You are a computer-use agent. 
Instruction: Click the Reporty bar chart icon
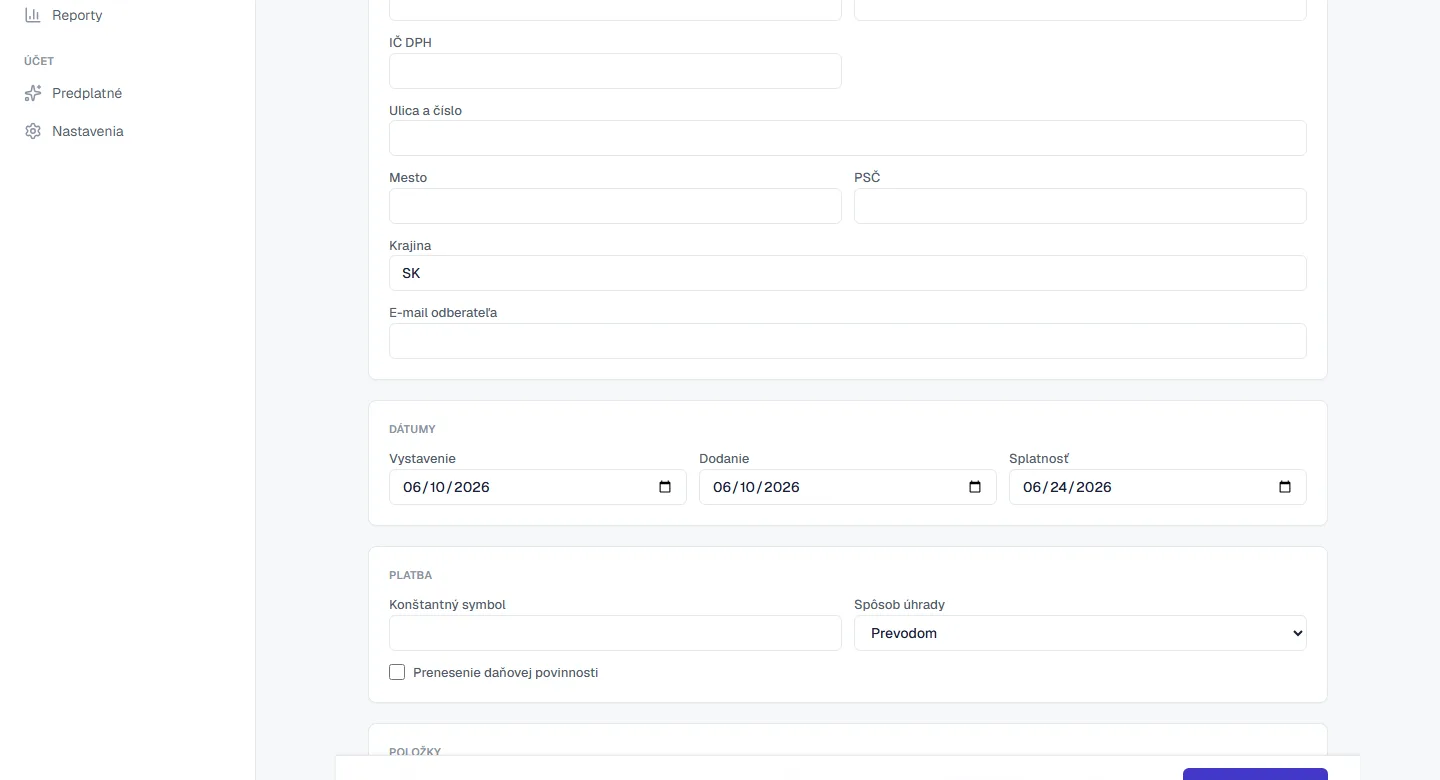tap(33, 15)
